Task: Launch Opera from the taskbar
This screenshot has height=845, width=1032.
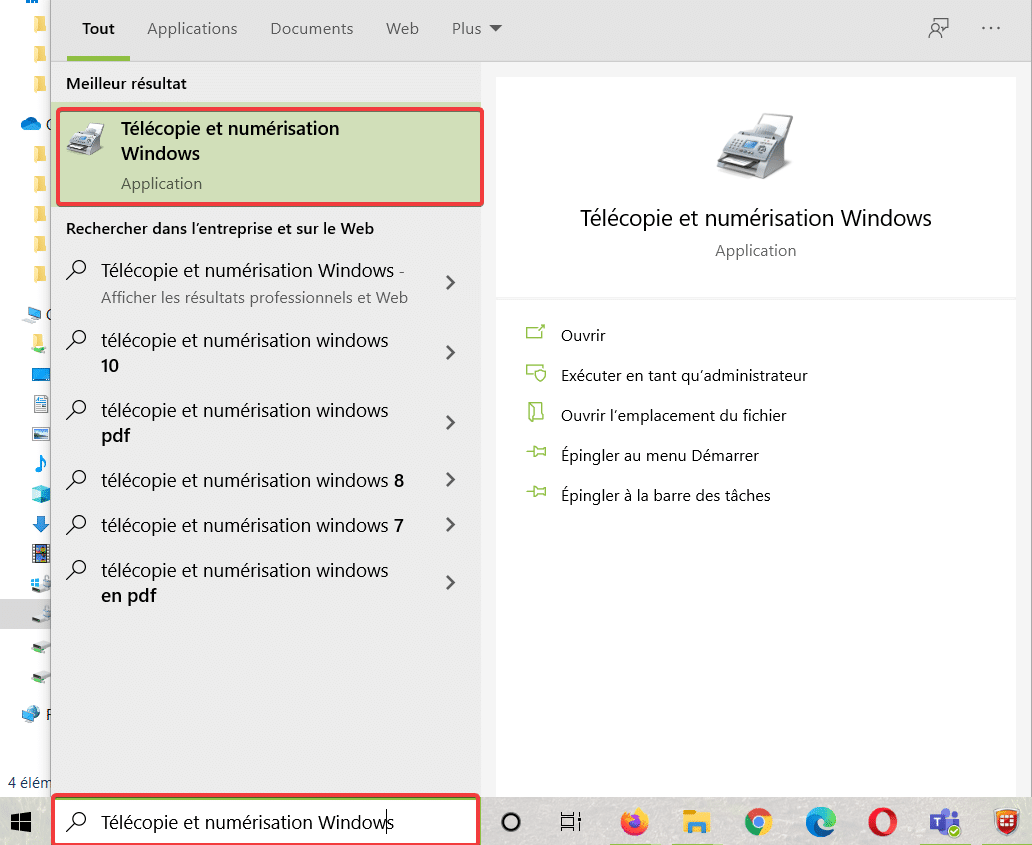Action: click(x=882, y=822)
